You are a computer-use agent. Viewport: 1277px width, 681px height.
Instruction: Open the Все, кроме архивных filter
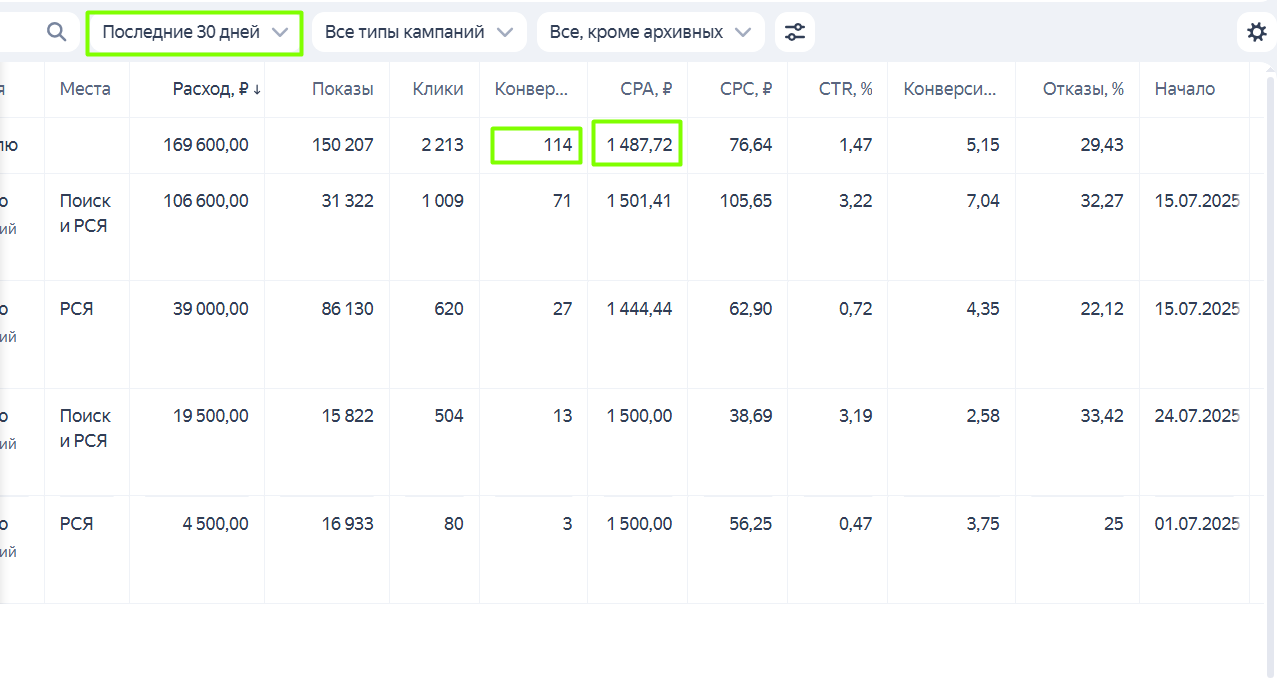pos(650,32)
